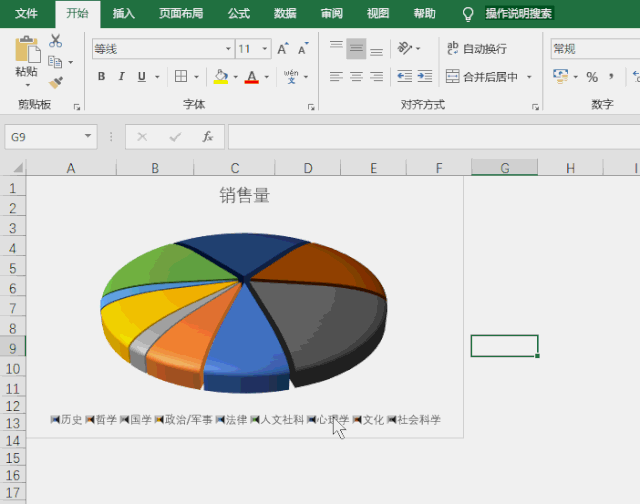The width and height of the screenshot is (640, 504).
Task: Cut selection with the scissors icon
Action: 56,41
